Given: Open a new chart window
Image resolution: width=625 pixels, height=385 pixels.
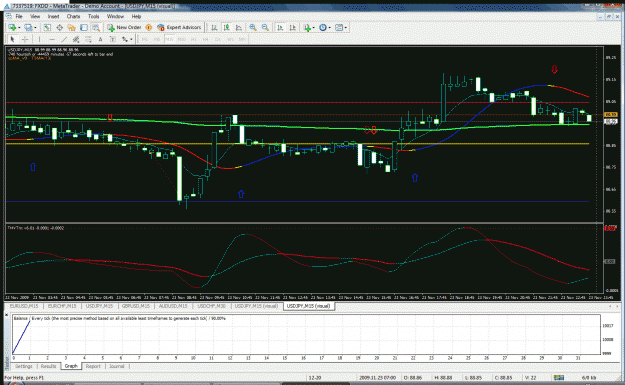Looking at the screenshot, I should [x=12, y=27].
